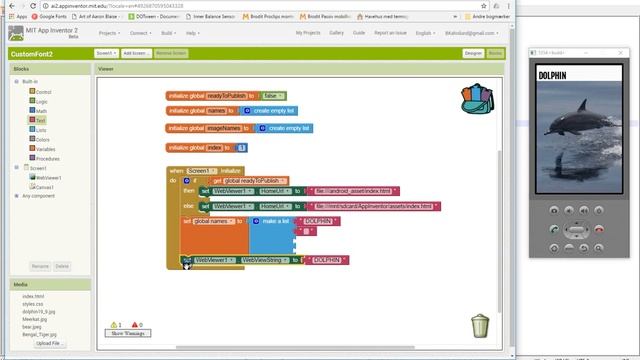Click the trash can in blocks workspace

tap(480, 325)
